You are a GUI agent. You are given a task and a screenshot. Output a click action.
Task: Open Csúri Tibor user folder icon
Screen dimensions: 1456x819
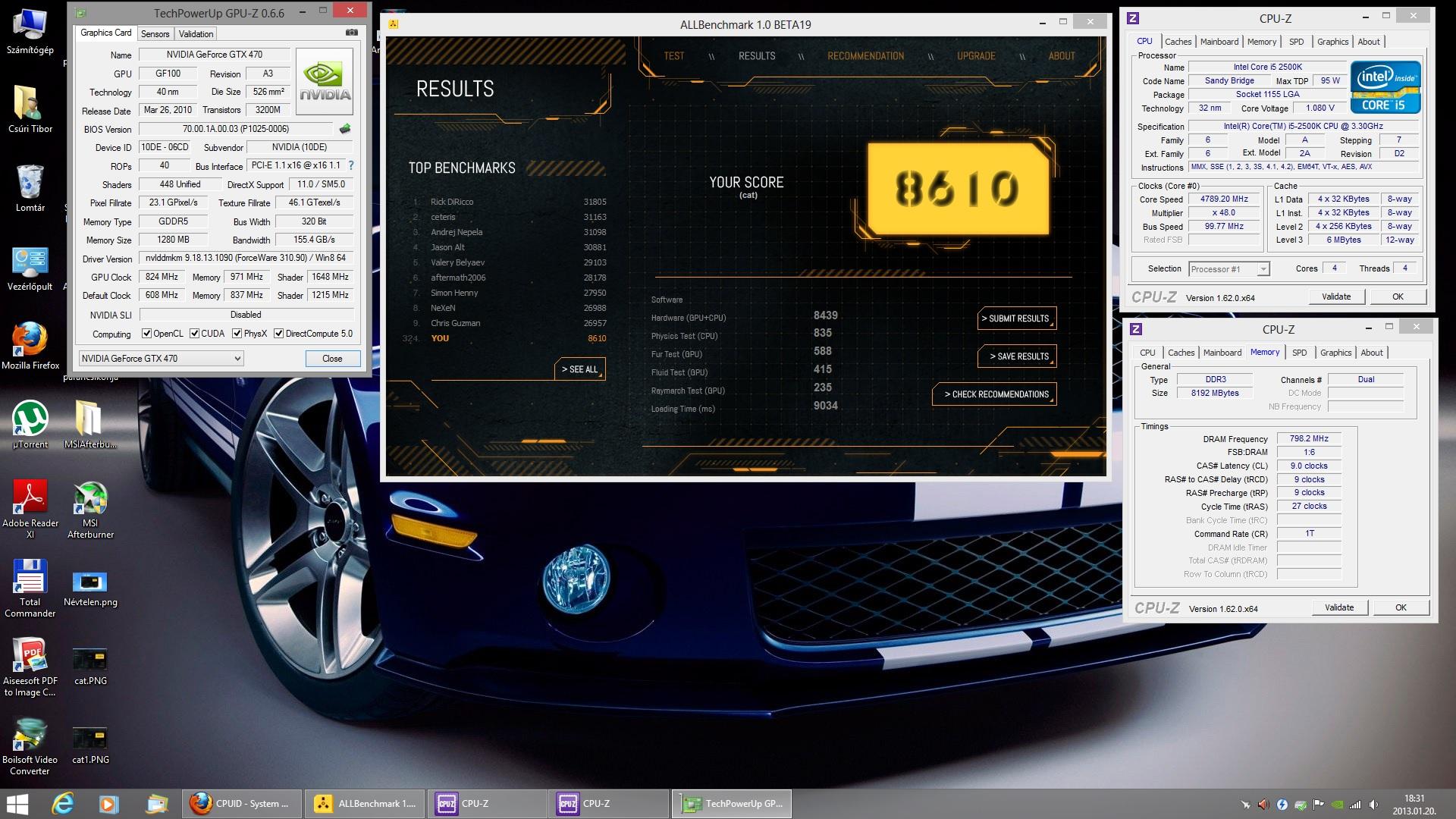[x=30, y=109]
